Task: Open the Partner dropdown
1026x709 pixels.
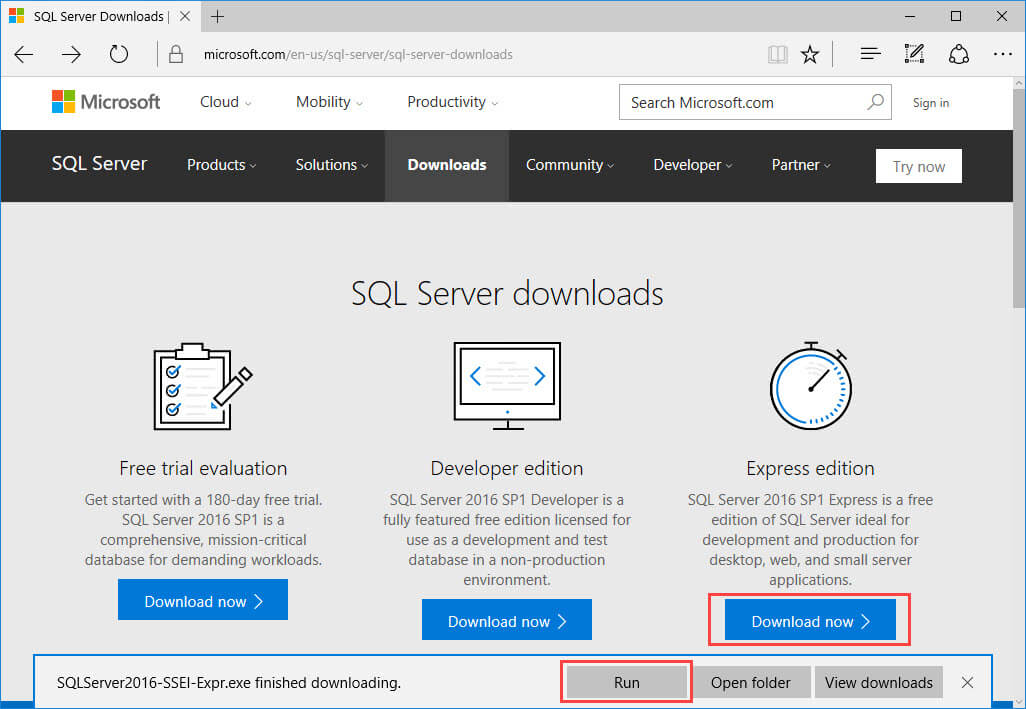Action: (801, 165)
